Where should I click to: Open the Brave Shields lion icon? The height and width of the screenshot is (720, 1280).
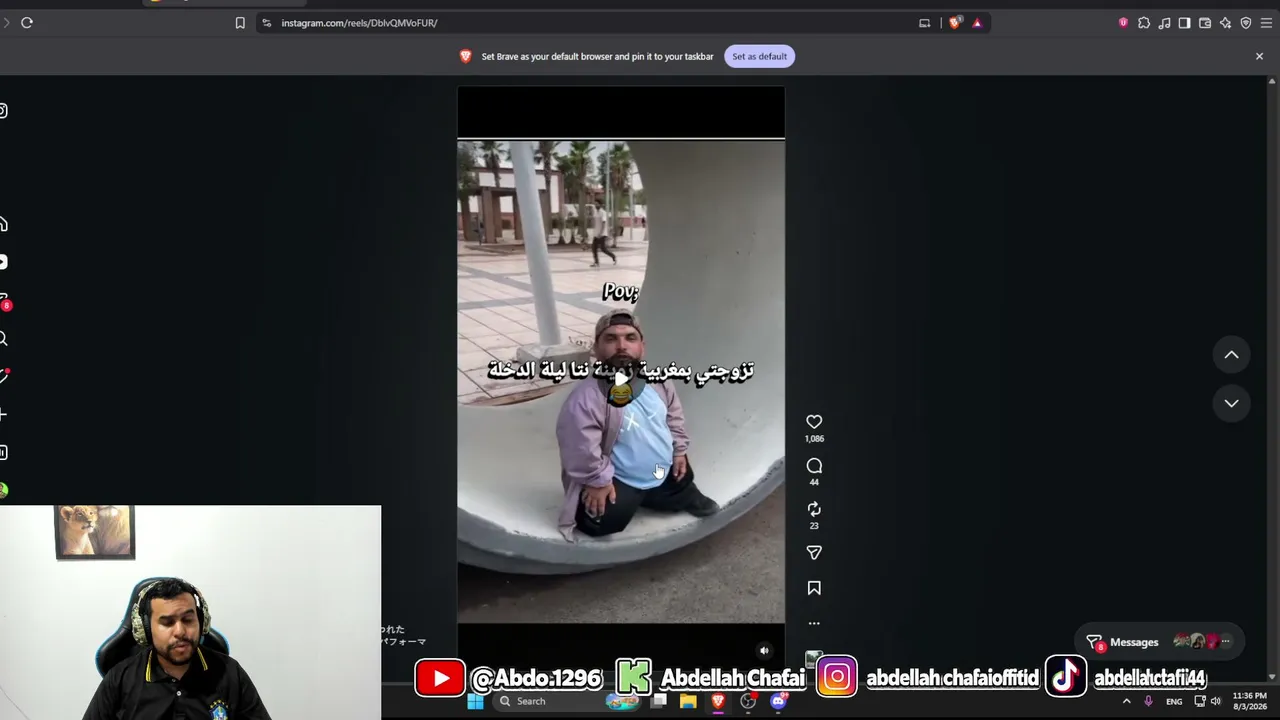pos(956,23)
